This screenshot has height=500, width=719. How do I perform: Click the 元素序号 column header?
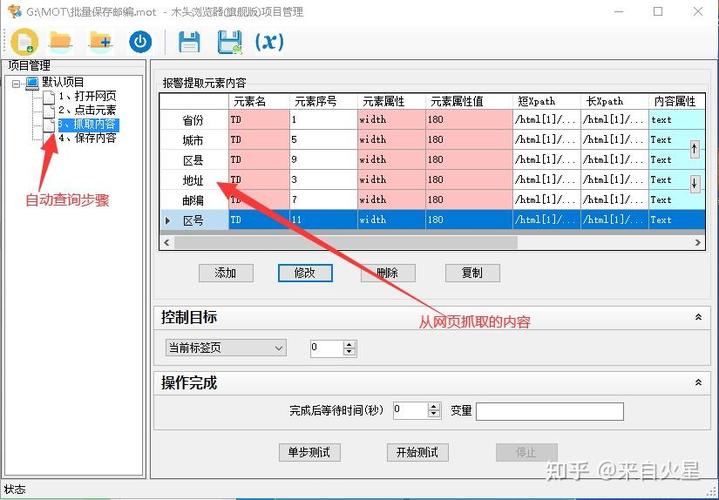pos(324,101)
